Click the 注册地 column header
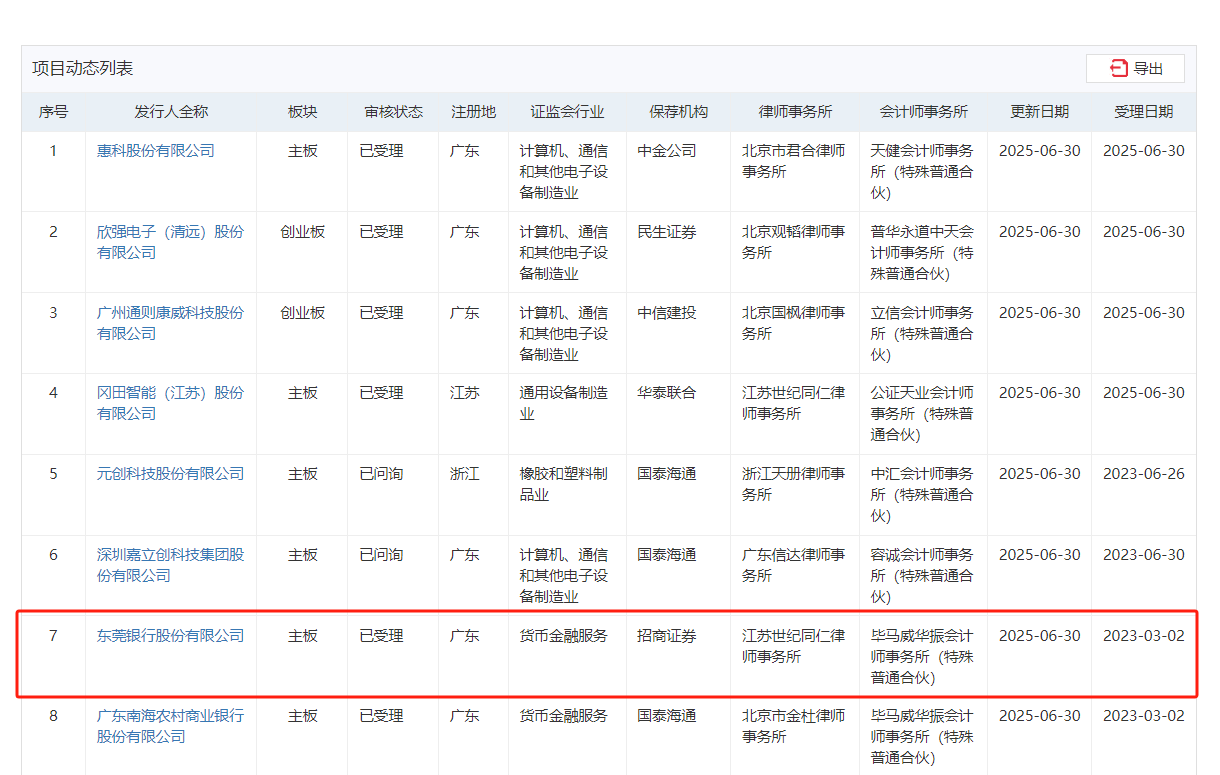The height and width of the screenshot is (775, 1220). [473, 112]
